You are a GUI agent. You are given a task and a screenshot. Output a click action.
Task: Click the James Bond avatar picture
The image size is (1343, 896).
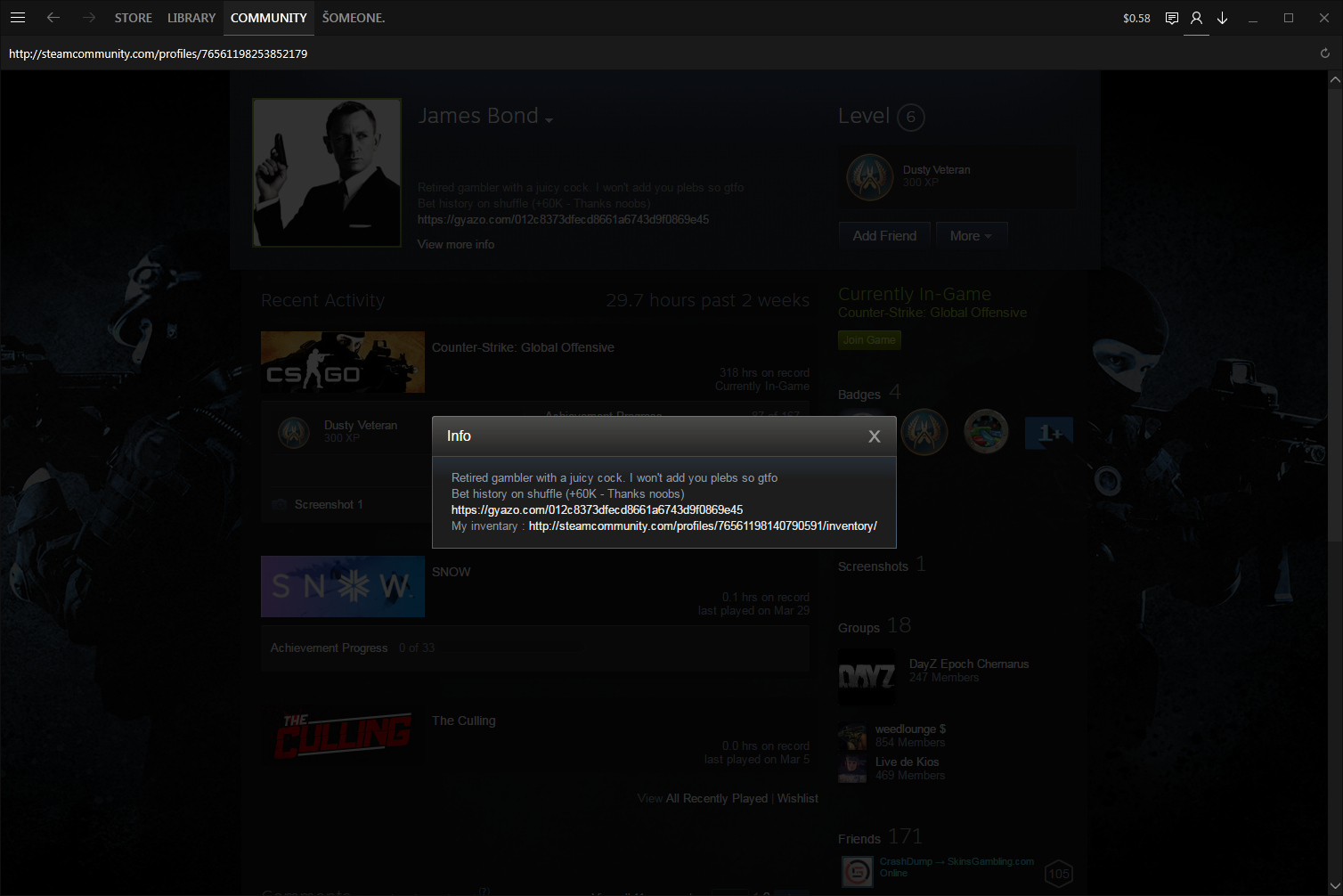pos(327,173)
